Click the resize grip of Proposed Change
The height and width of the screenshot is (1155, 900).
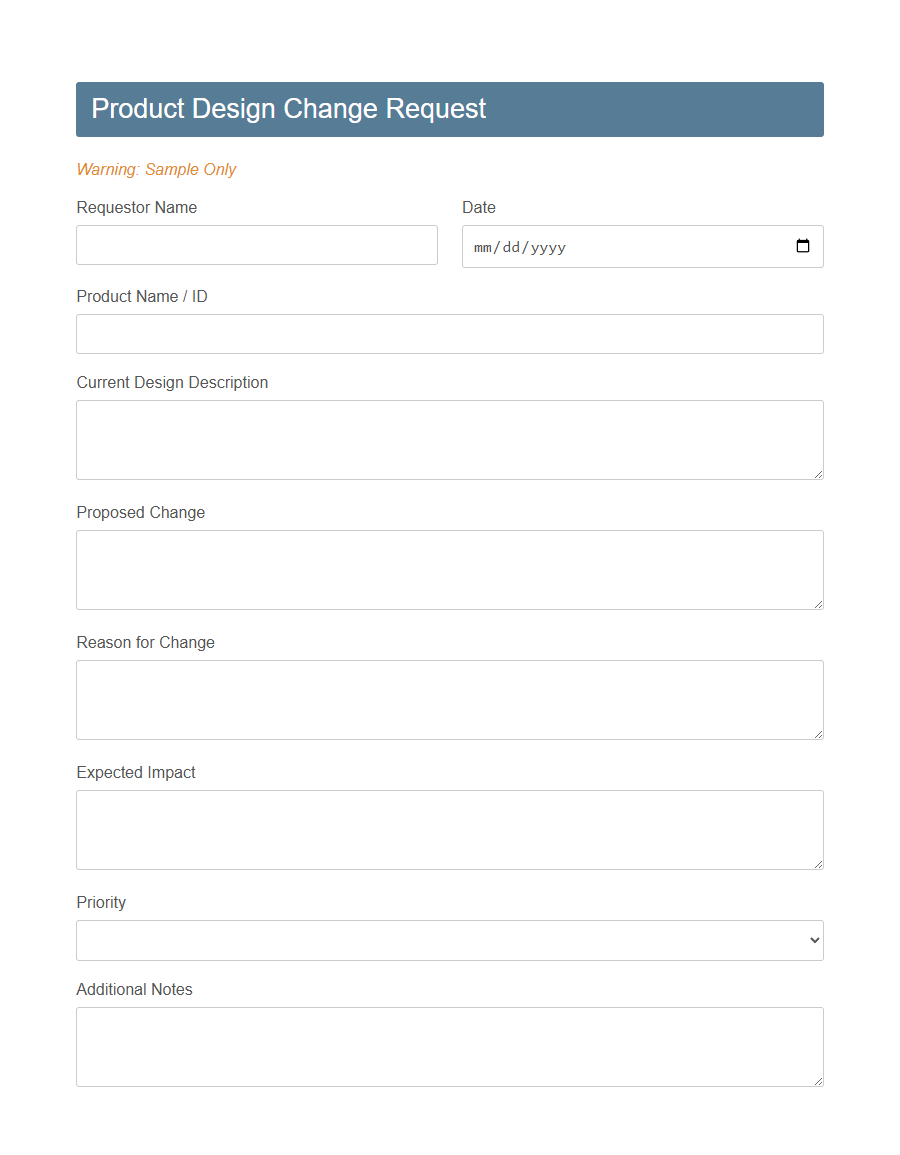pyautogui.click(x=818, y=603)
